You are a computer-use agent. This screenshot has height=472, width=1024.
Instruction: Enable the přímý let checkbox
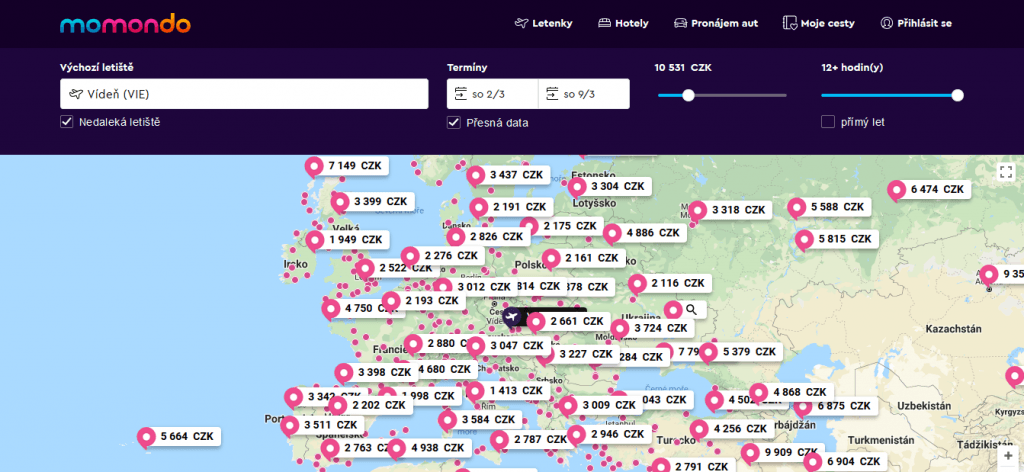(x=828, y=122)
